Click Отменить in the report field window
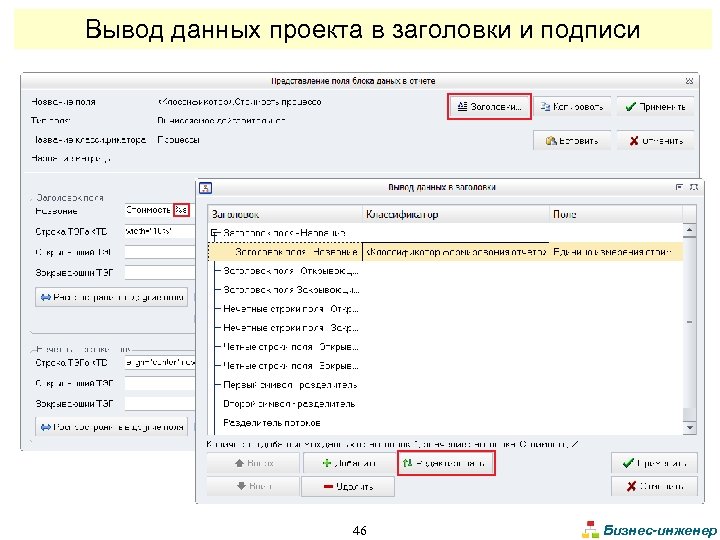Viewport: 720px width, 540px height. pyautogui.click(x=655, y=141)
